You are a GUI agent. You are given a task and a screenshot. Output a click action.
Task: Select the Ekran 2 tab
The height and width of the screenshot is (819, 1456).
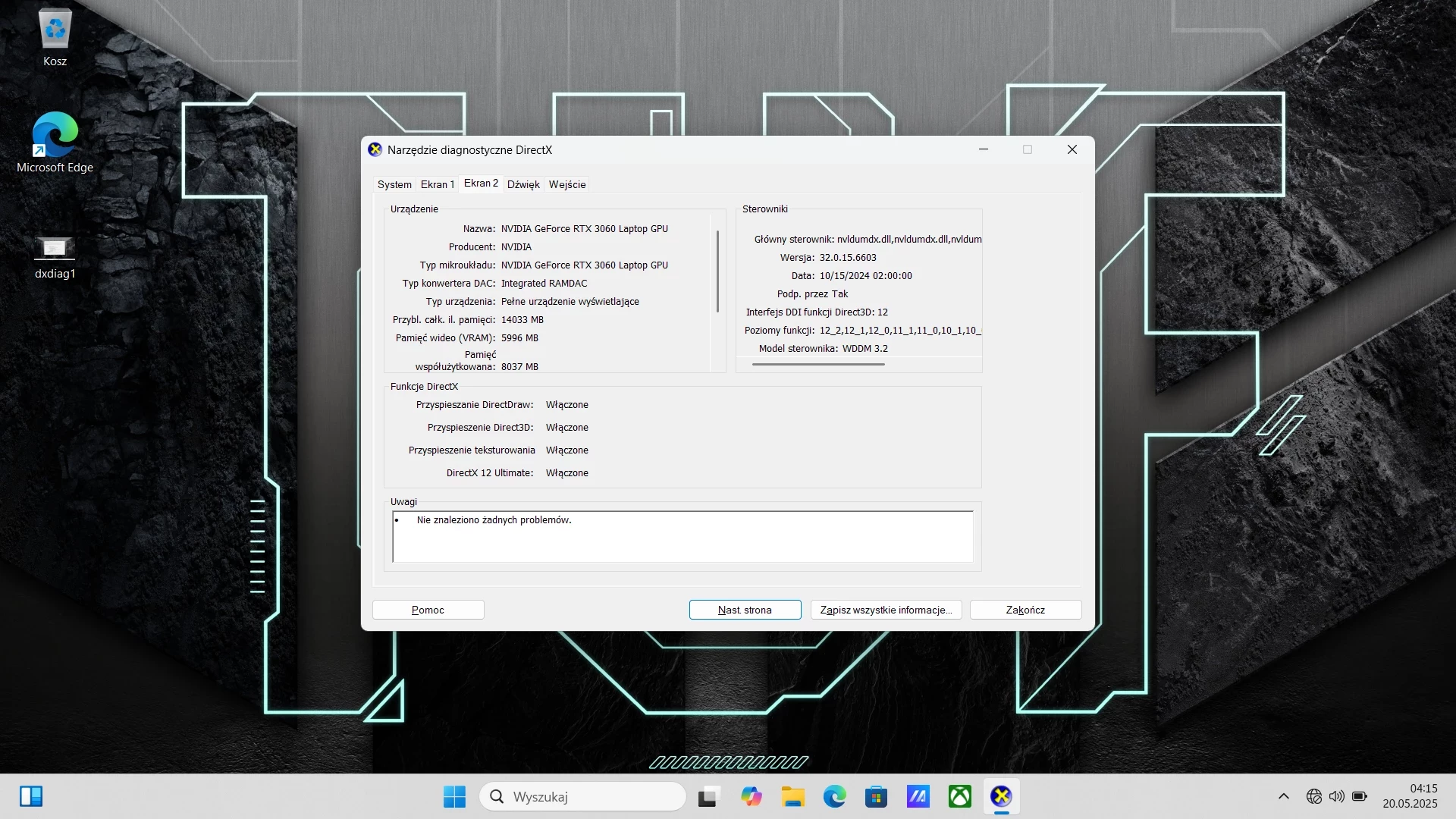(481, 184)
